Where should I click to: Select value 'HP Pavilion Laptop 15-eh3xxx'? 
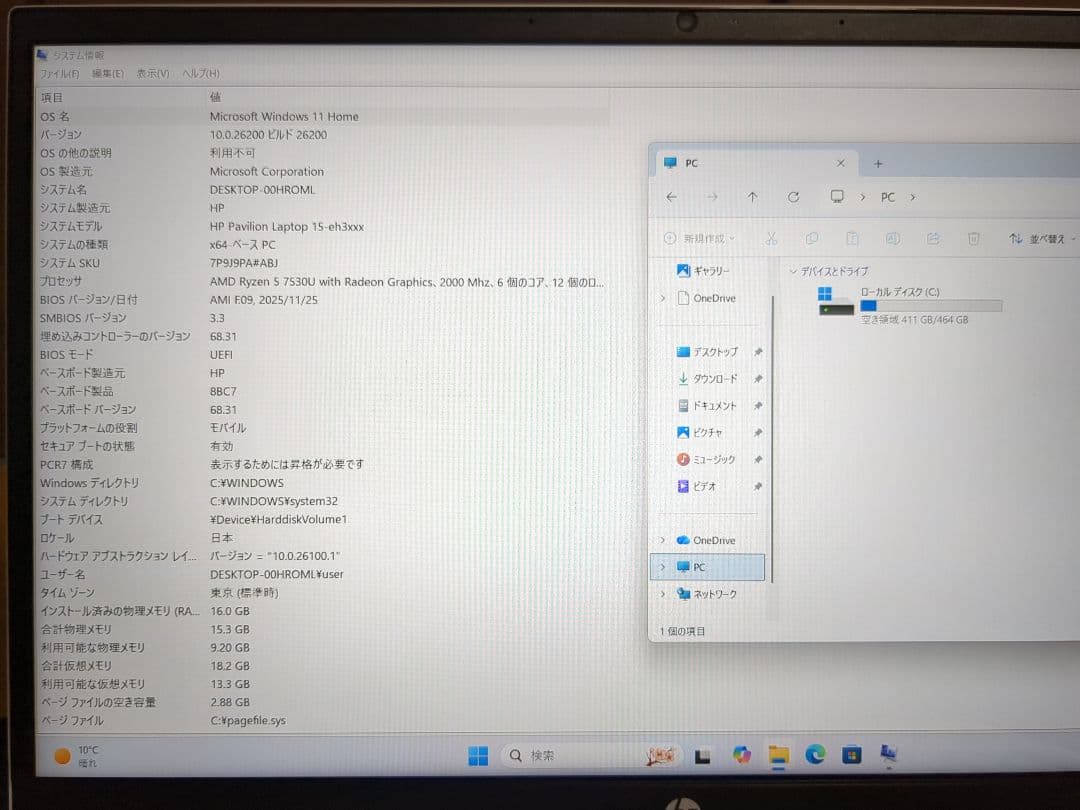(x=287, y=227)
